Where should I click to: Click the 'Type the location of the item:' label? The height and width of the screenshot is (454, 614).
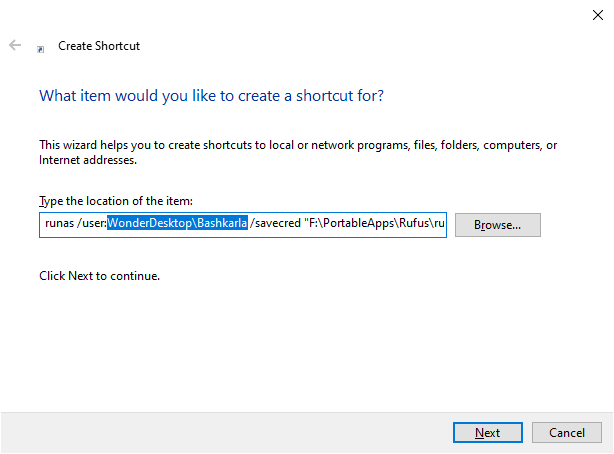click(116, 201)
